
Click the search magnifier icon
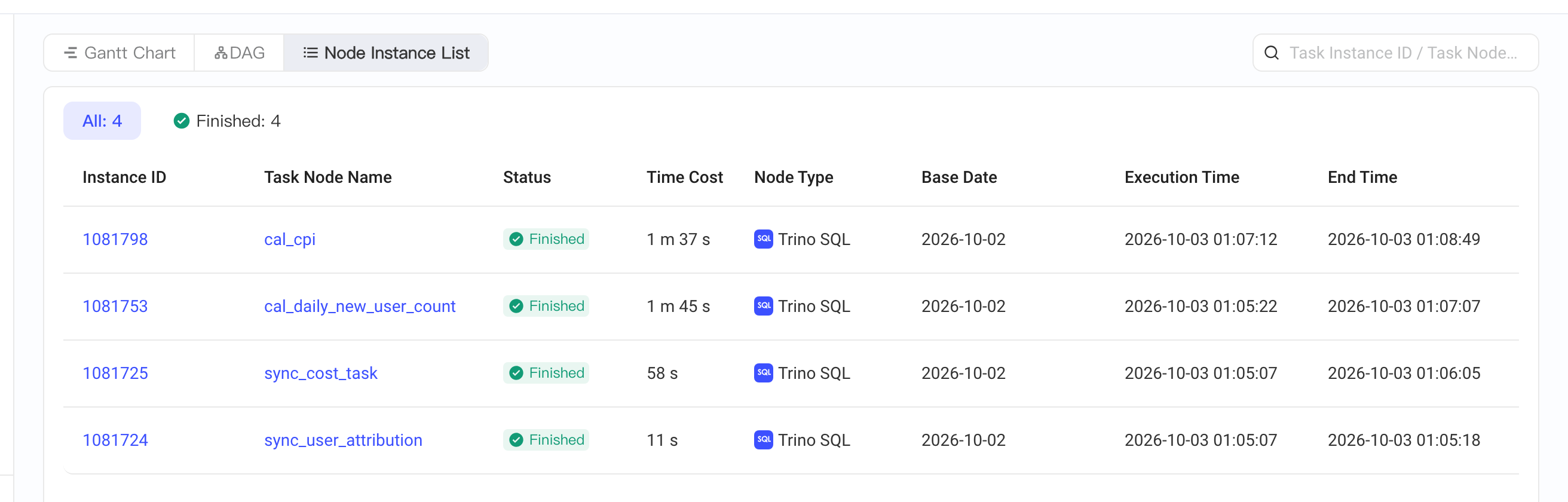pyautogui.click(x=1272, y=53)
